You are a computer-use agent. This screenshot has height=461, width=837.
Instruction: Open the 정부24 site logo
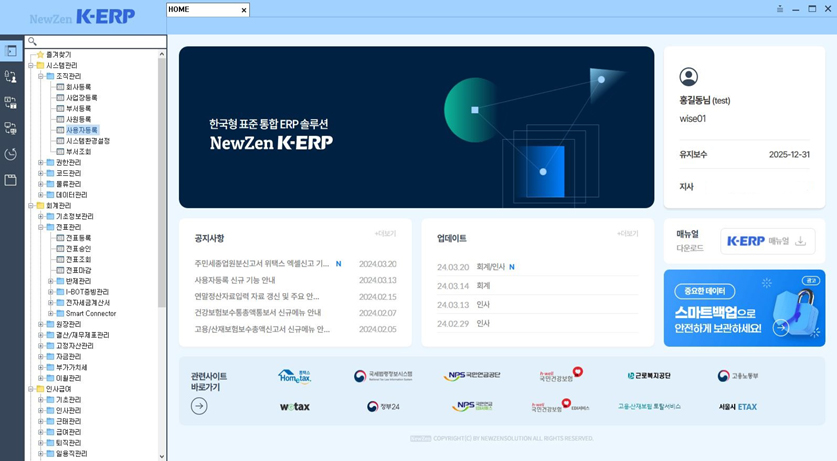(x=383, y=406)
